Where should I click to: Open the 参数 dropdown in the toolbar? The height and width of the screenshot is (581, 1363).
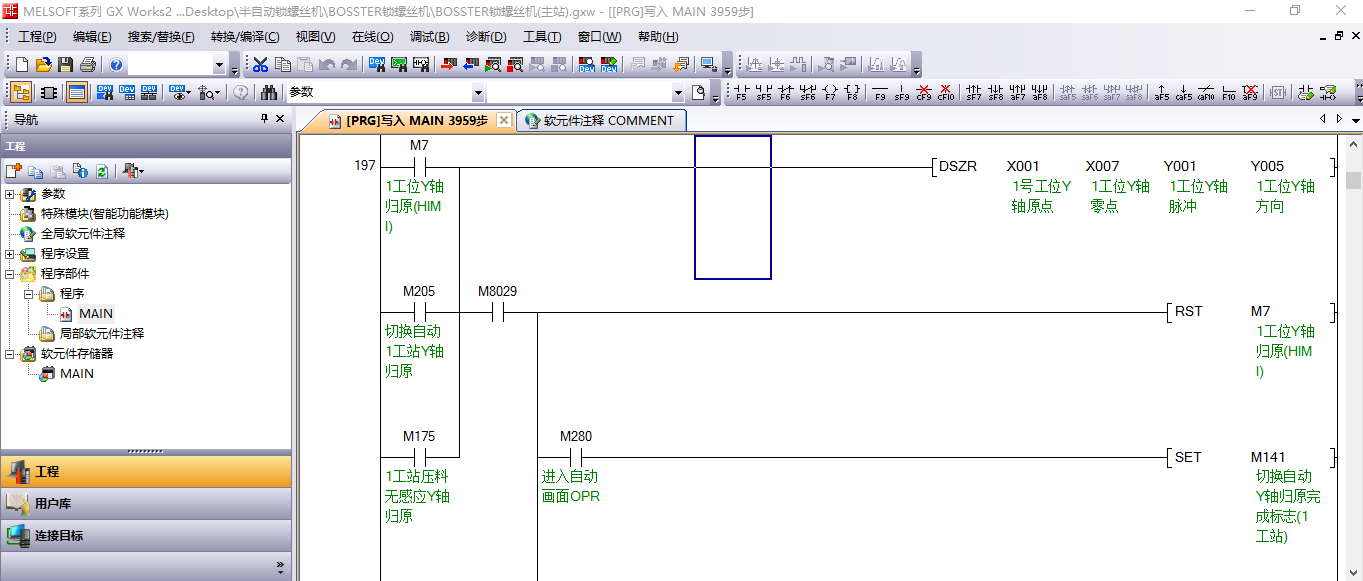coord(478,93)
